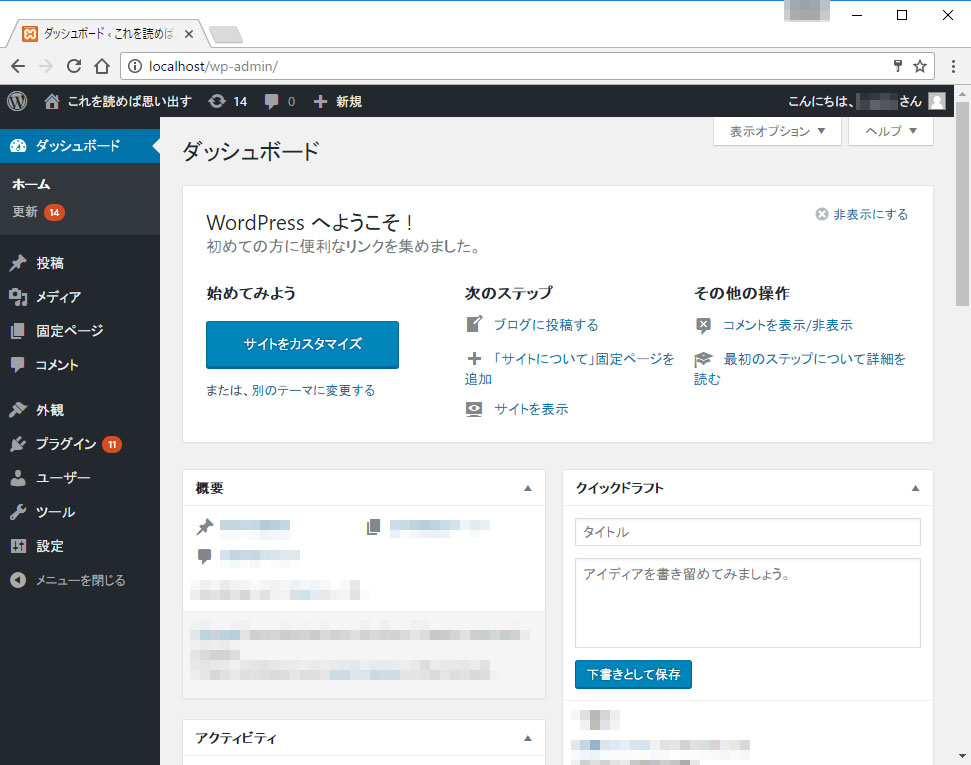Click the dismiss X icon beside 非表示にする
The width and height of the screenshot is (971, 765).
coord(822,214)
